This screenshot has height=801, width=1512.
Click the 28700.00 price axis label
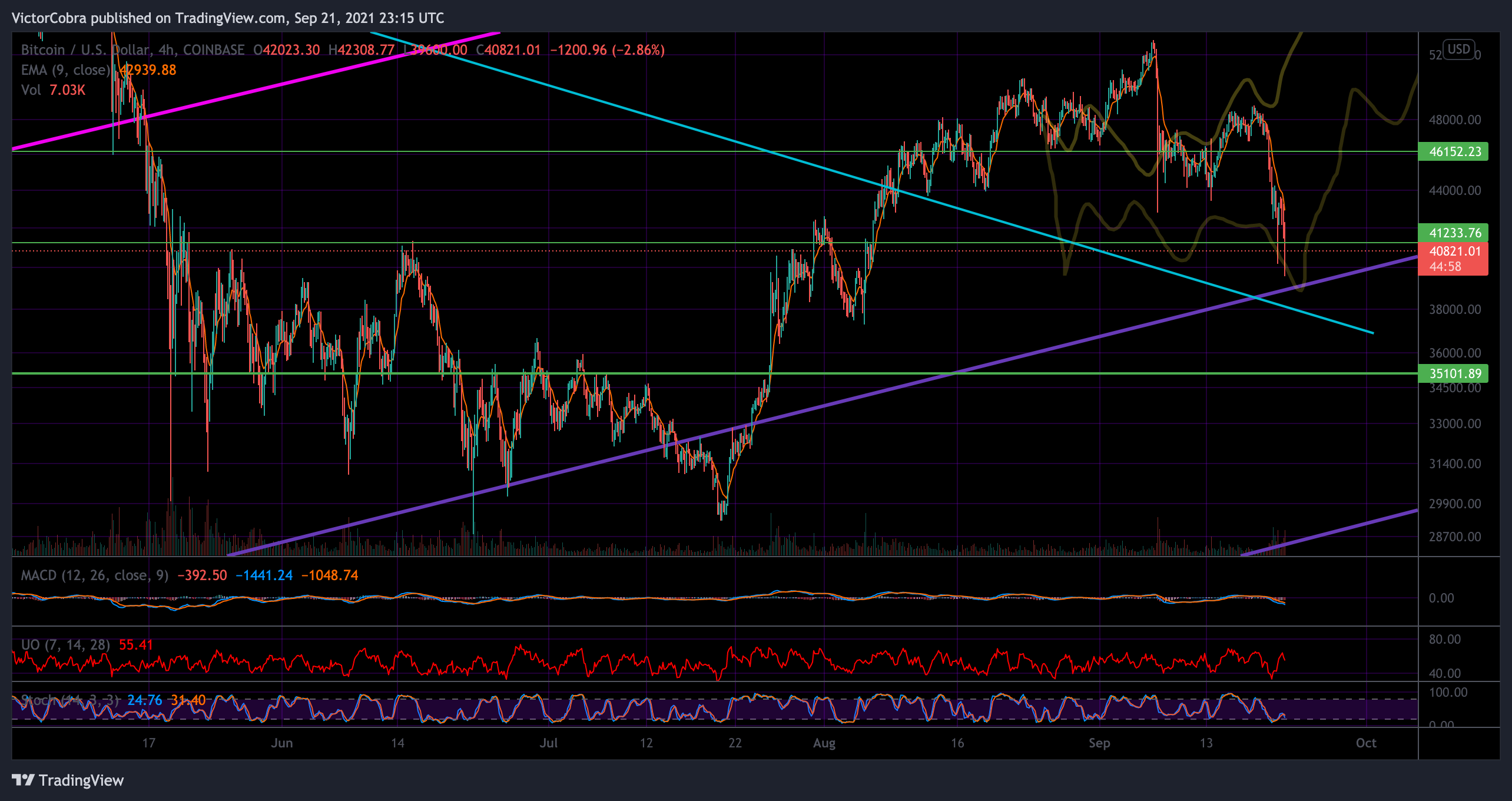coord(1455,537)
